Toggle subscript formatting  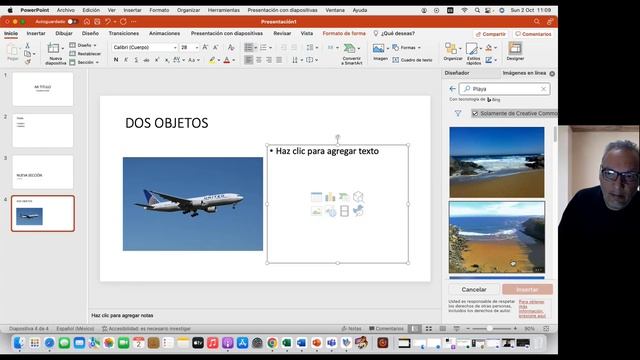(x=167, y=60)
